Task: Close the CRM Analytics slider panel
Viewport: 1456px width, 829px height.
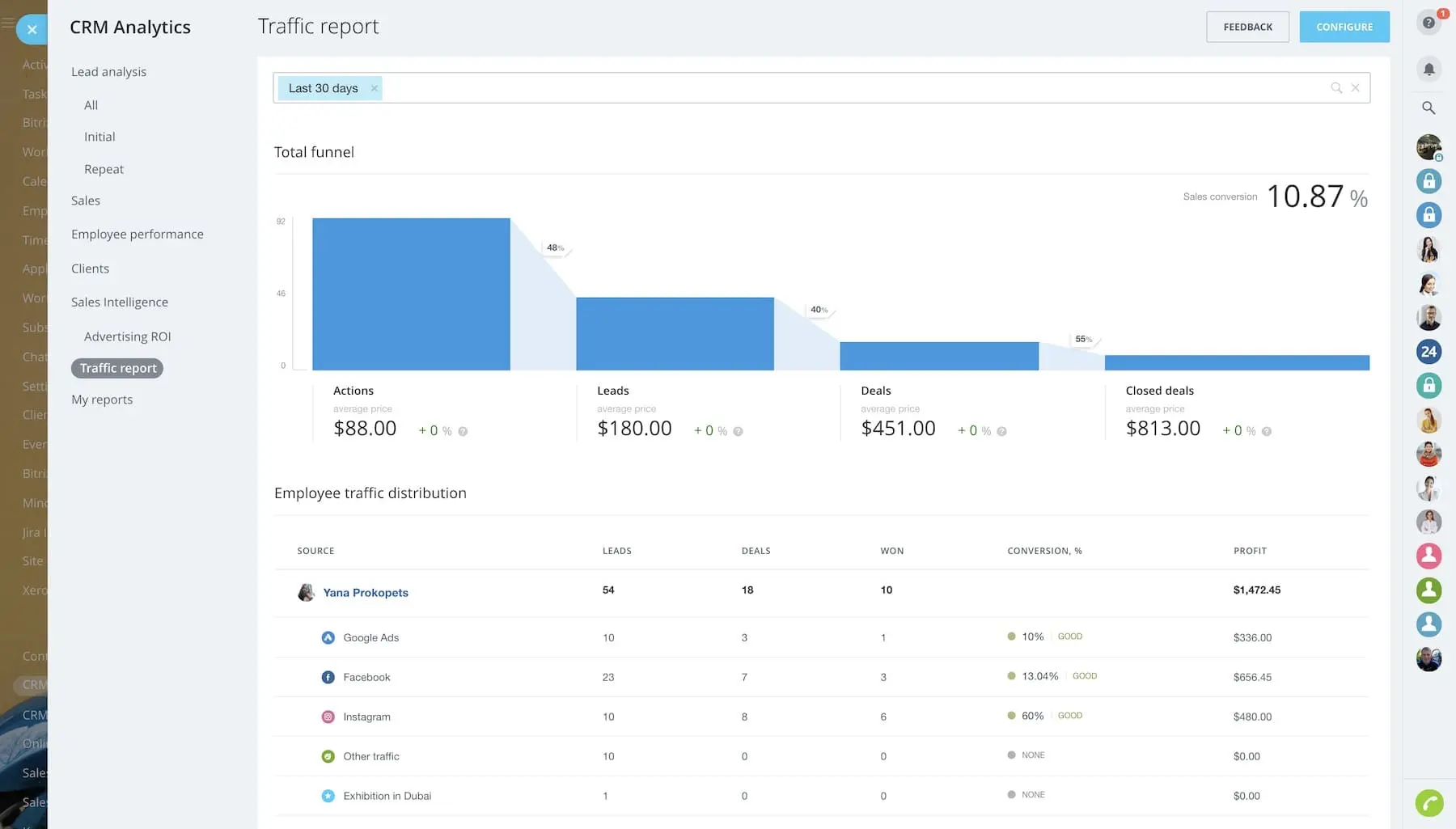Action: 32,30
